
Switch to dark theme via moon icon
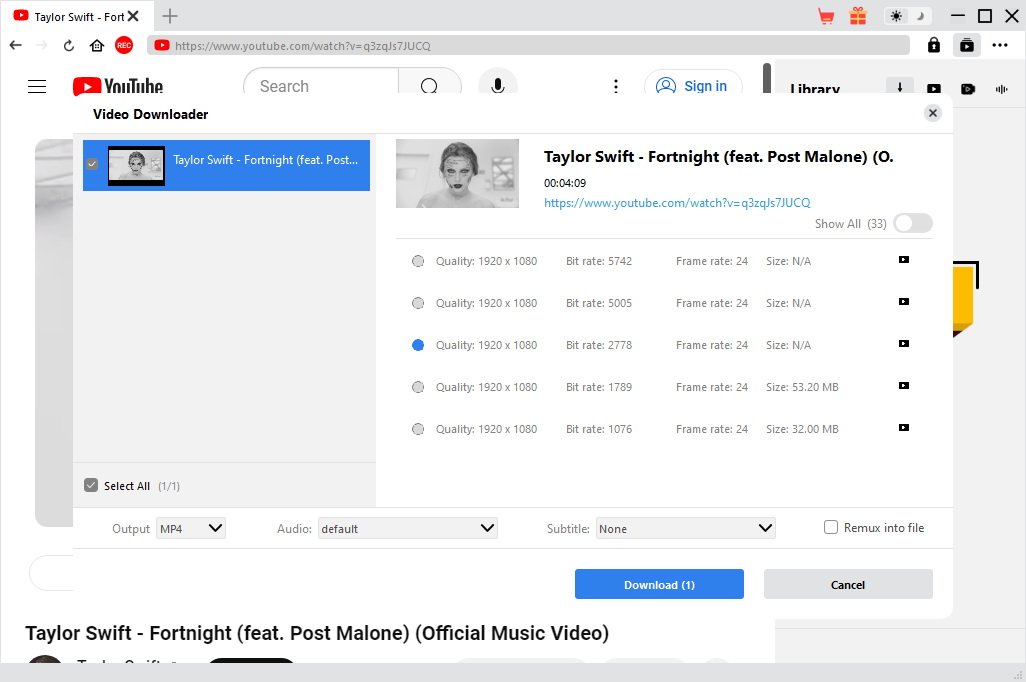click(x=921, y=16)
